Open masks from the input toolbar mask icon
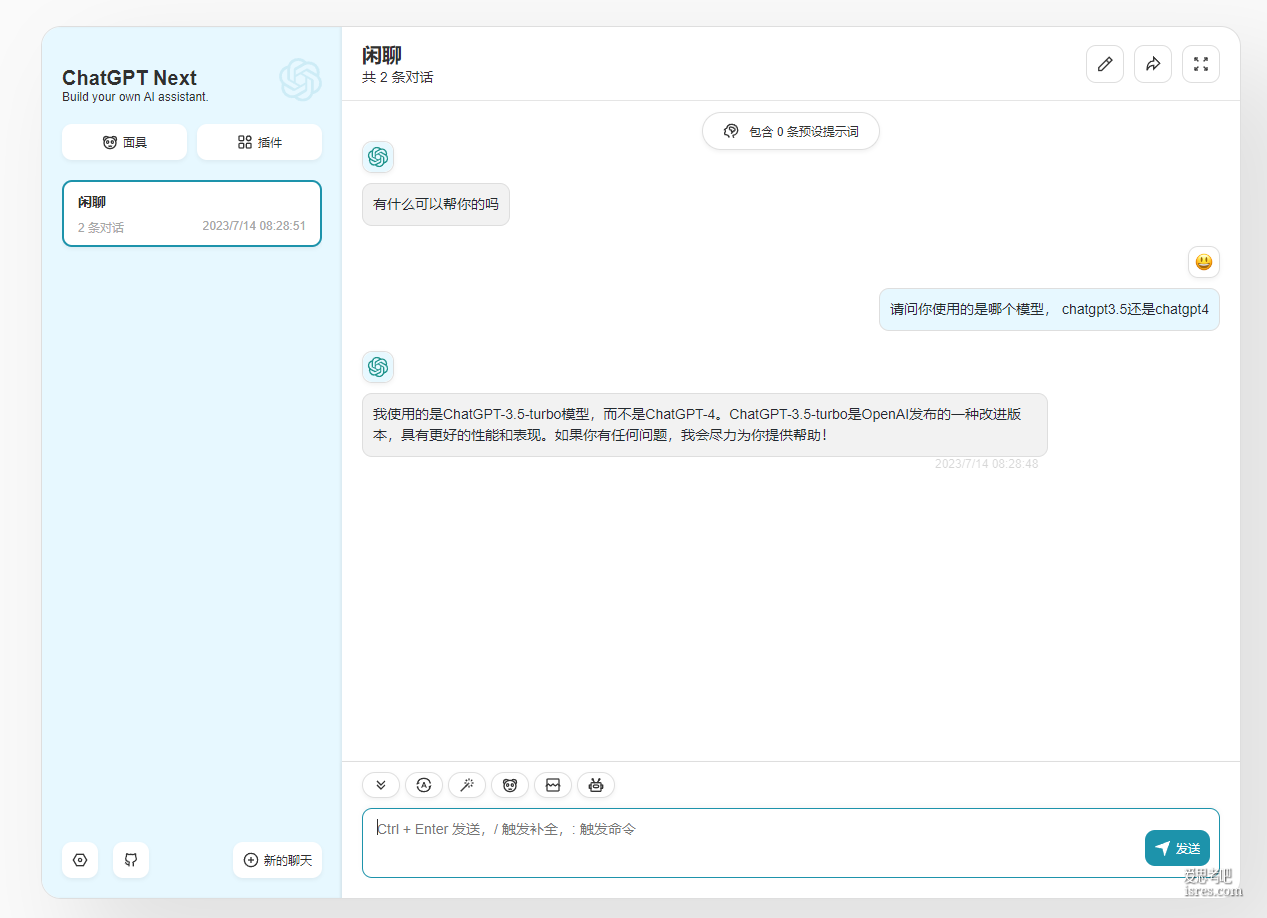This screenshot has width=1267, height=918. 510,786
